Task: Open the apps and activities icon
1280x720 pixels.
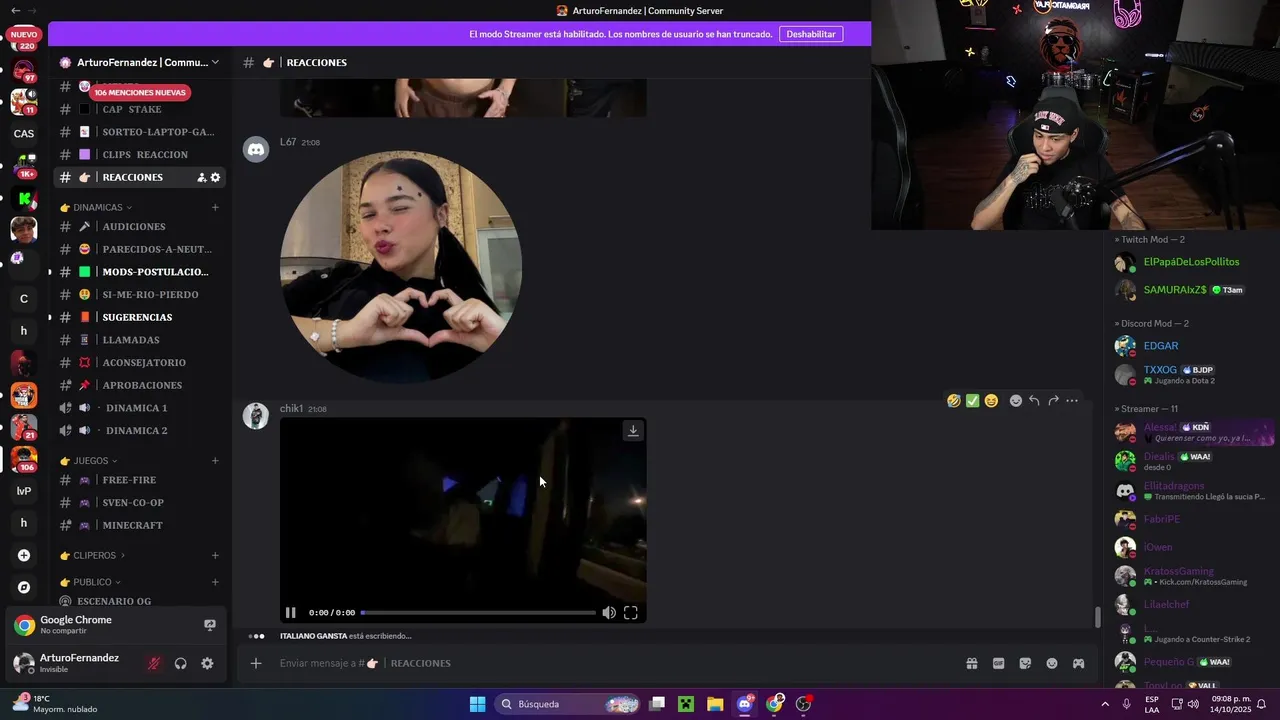Action: pyautogui.click(x=1079, y=663)
